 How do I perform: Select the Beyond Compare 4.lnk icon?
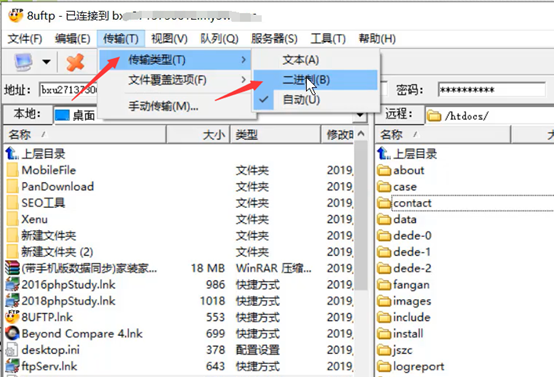(12, 333)
